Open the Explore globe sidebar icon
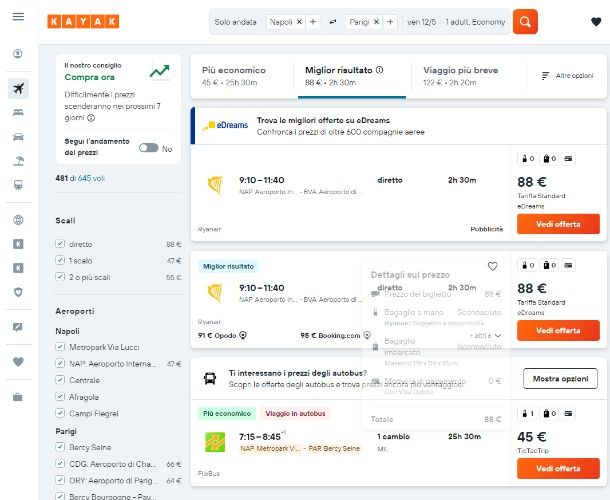 pyautogui.click(x=18, y=220)
